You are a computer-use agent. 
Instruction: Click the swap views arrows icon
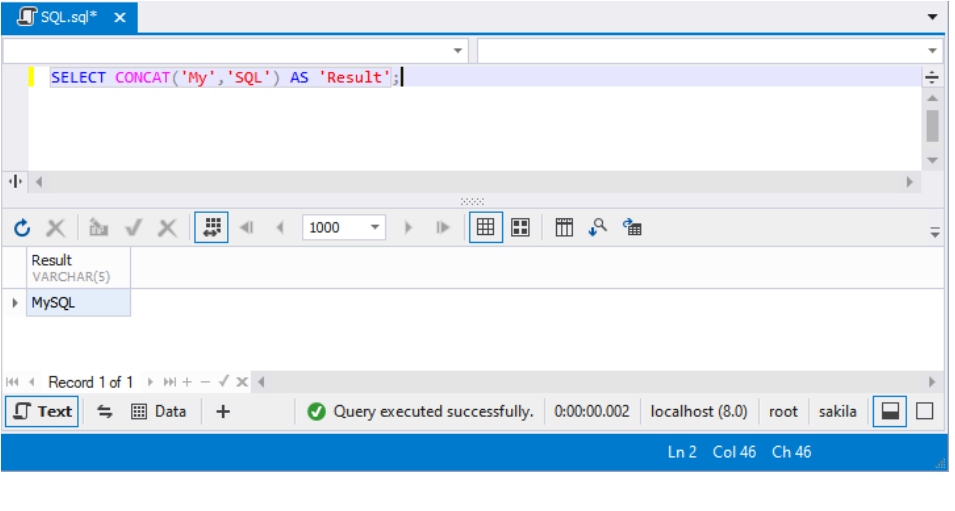(x=105, y=412)
